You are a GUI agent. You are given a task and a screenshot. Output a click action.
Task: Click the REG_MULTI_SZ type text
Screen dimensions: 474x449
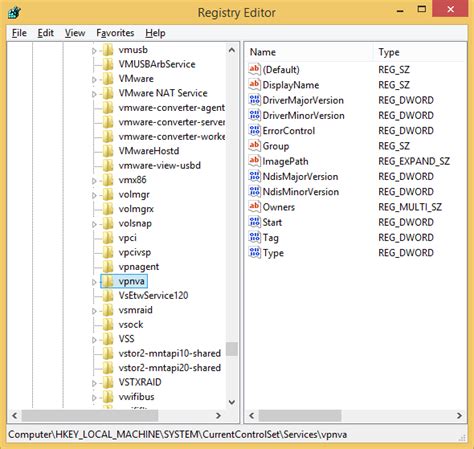coord(410,207)
